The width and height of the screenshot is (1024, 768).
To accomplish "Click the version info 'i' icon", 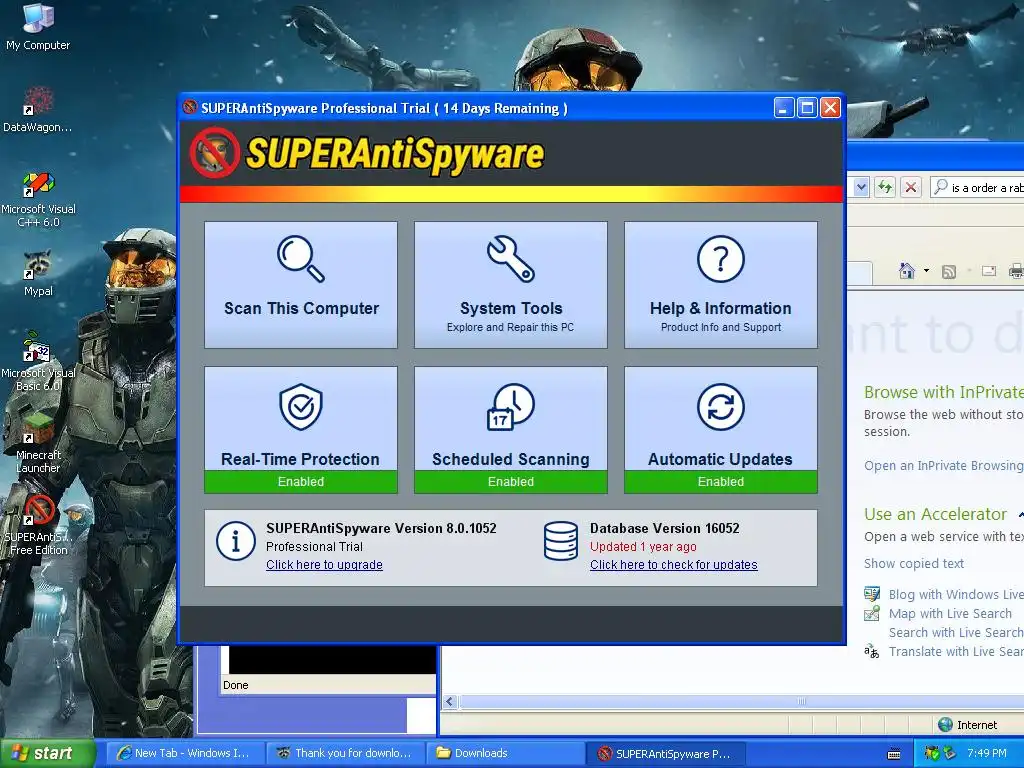I will [235, 541].
